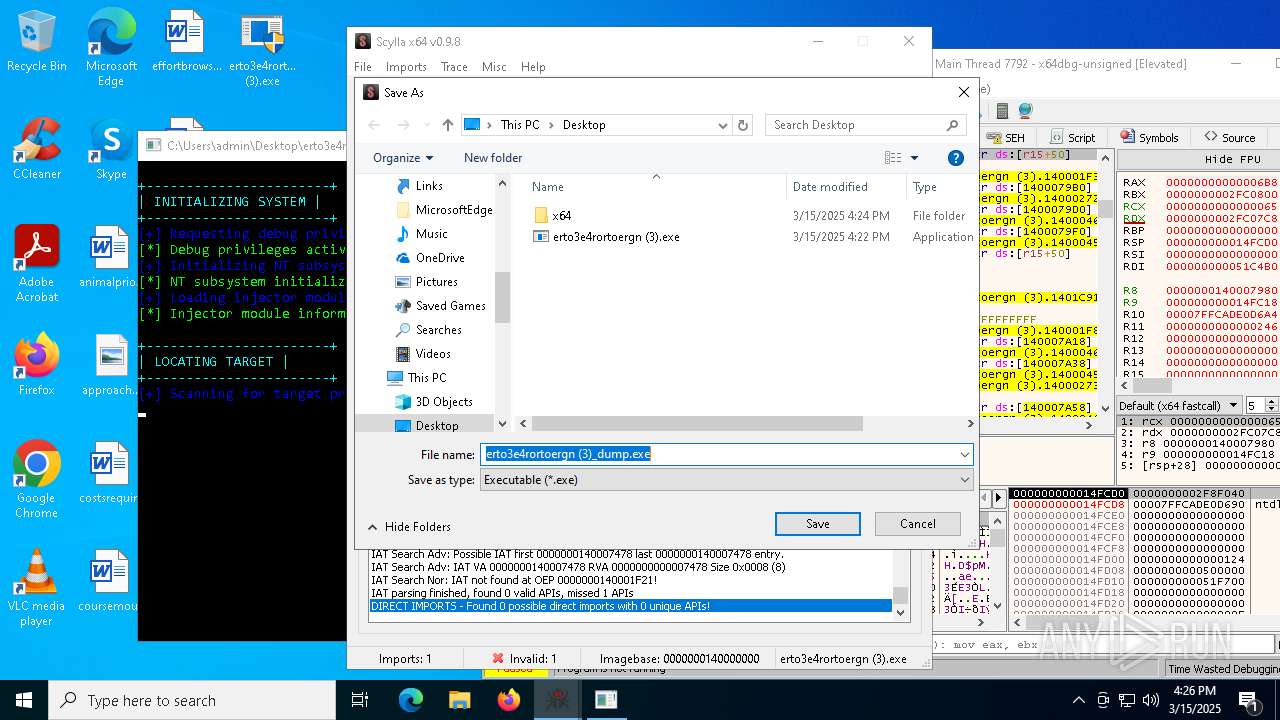Click the Search Desktop field
Screen dimensions: 1280x720
point(856,125)
